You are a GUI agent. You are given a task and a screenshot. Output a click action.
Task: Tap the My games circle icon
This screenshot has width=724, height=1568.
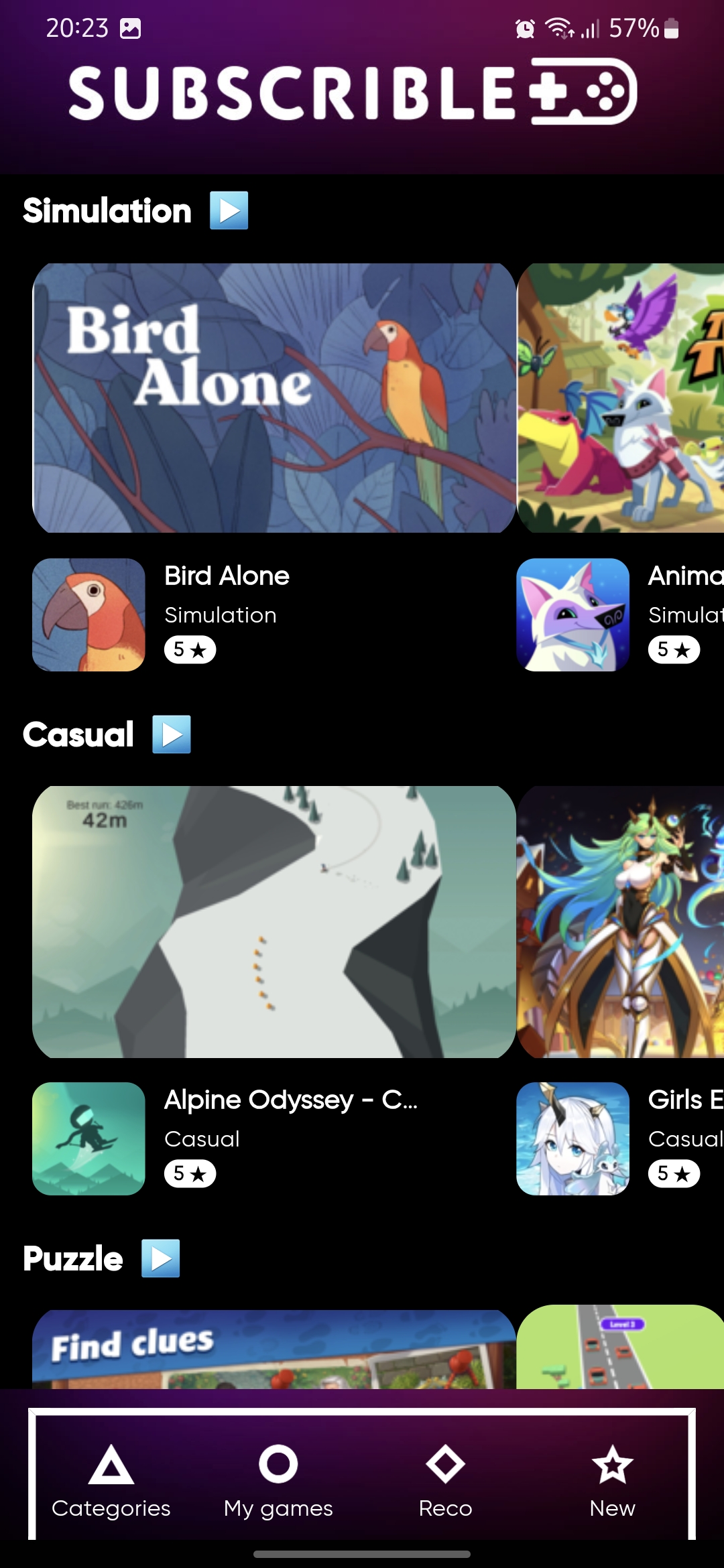coord(278,1464)
